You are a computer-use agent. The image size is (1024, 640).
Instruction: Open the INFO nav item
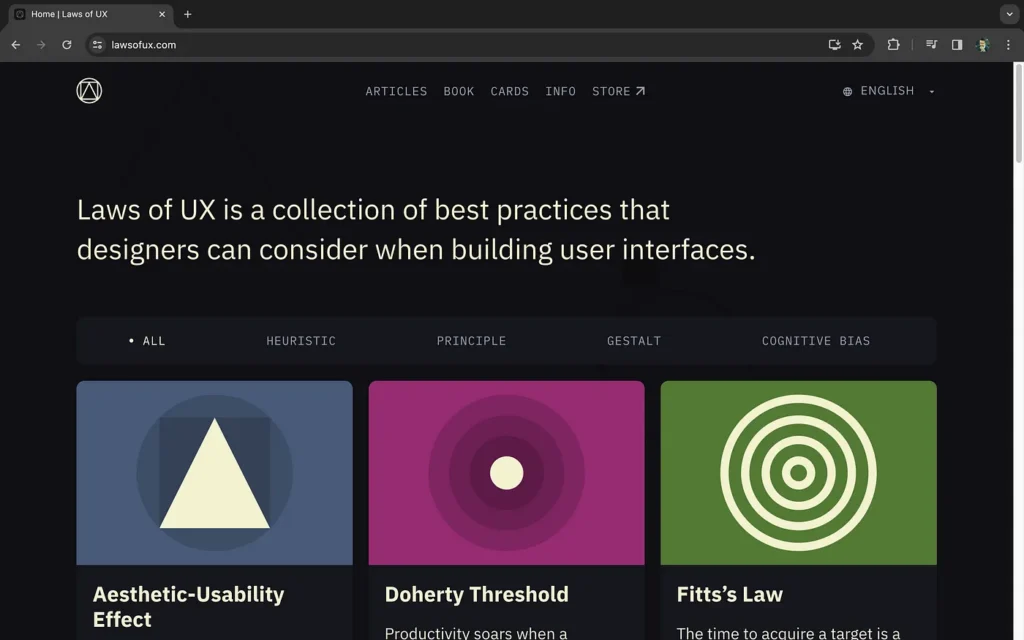(x=560, y=91)
